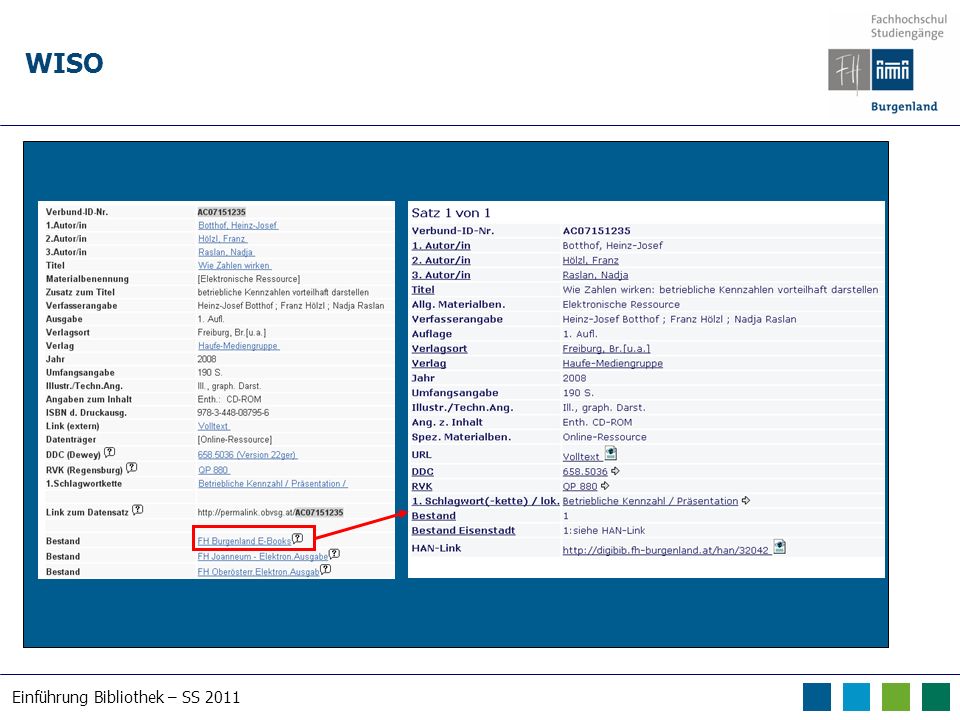The width and height of the screenshot is (960, 720).
Task: Click the Satz 1 von 1 heading
Action: [x=451, y=212]
